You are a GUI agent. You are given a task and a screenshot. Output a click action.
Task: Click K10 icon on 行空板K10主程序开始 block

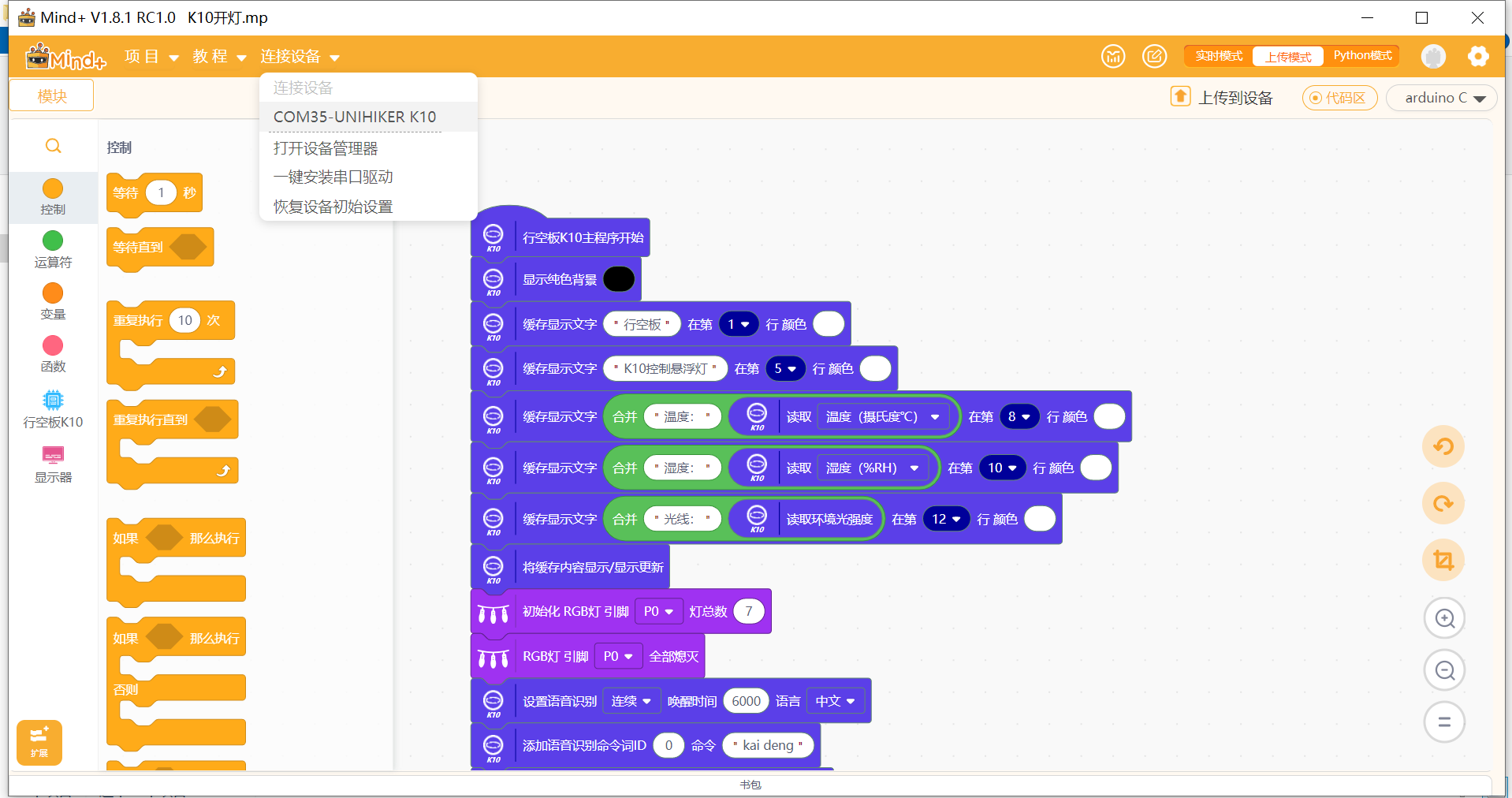pyautogui.click(x=493, y=237)
